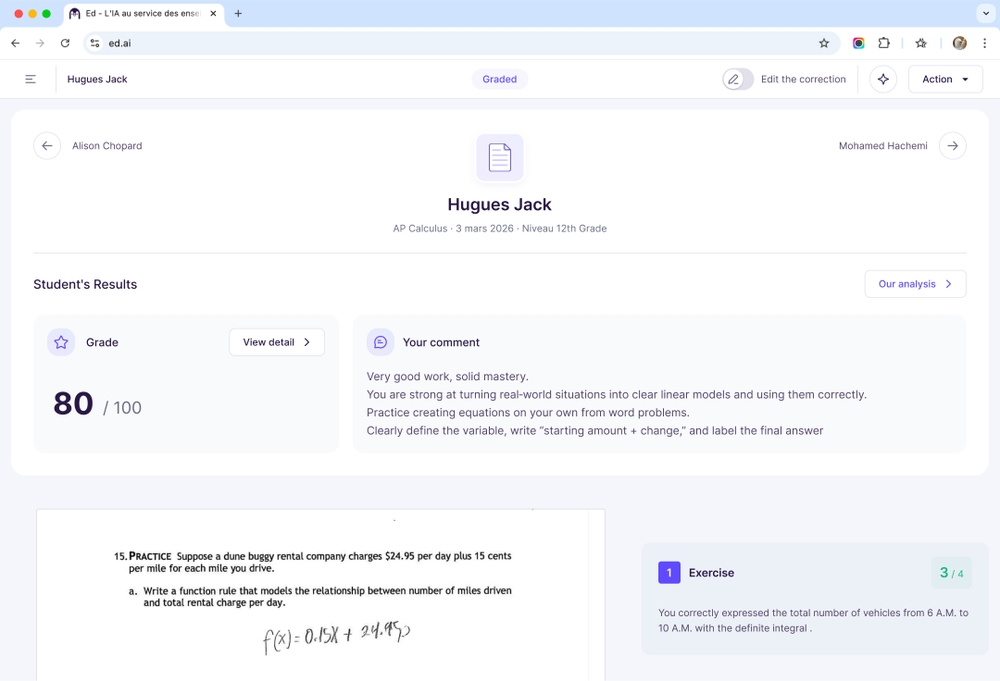Open the Chrome three-dot menu
The height and width of the screenshot is (681, 1000).
coord(985,43)
